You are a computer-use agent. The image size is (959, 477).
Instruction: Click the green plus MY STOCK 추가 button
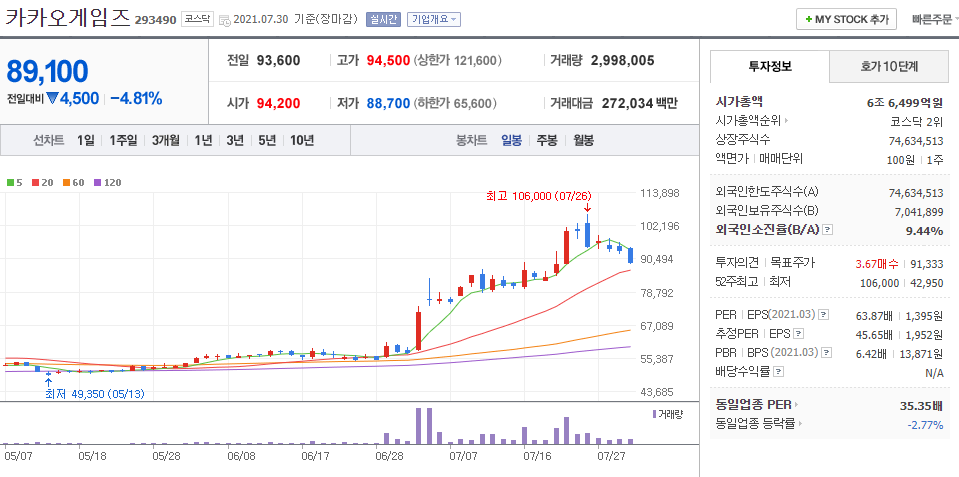point(846,20)
